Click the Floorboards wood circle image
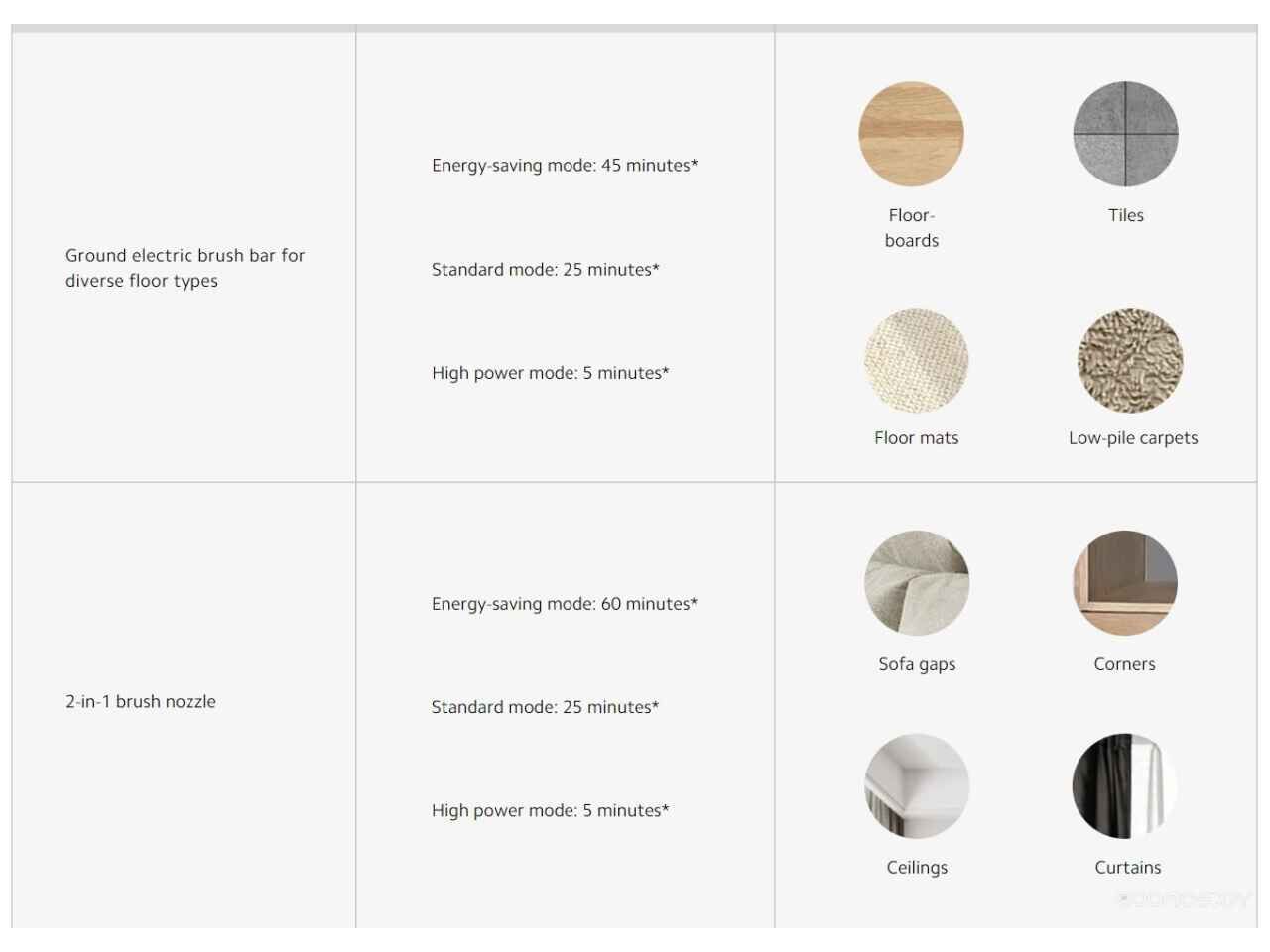The image size is (1270, 952). [x=911, y=134]
